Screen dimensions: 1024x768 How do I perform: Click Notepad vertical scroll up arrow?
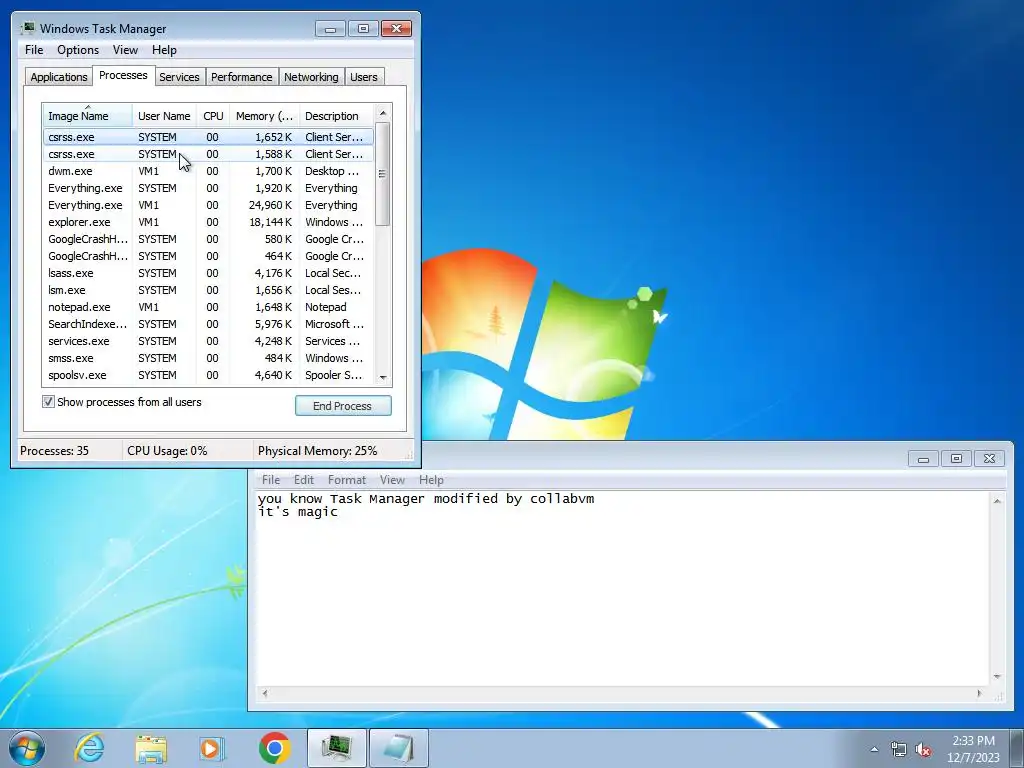tap(997, 501)
